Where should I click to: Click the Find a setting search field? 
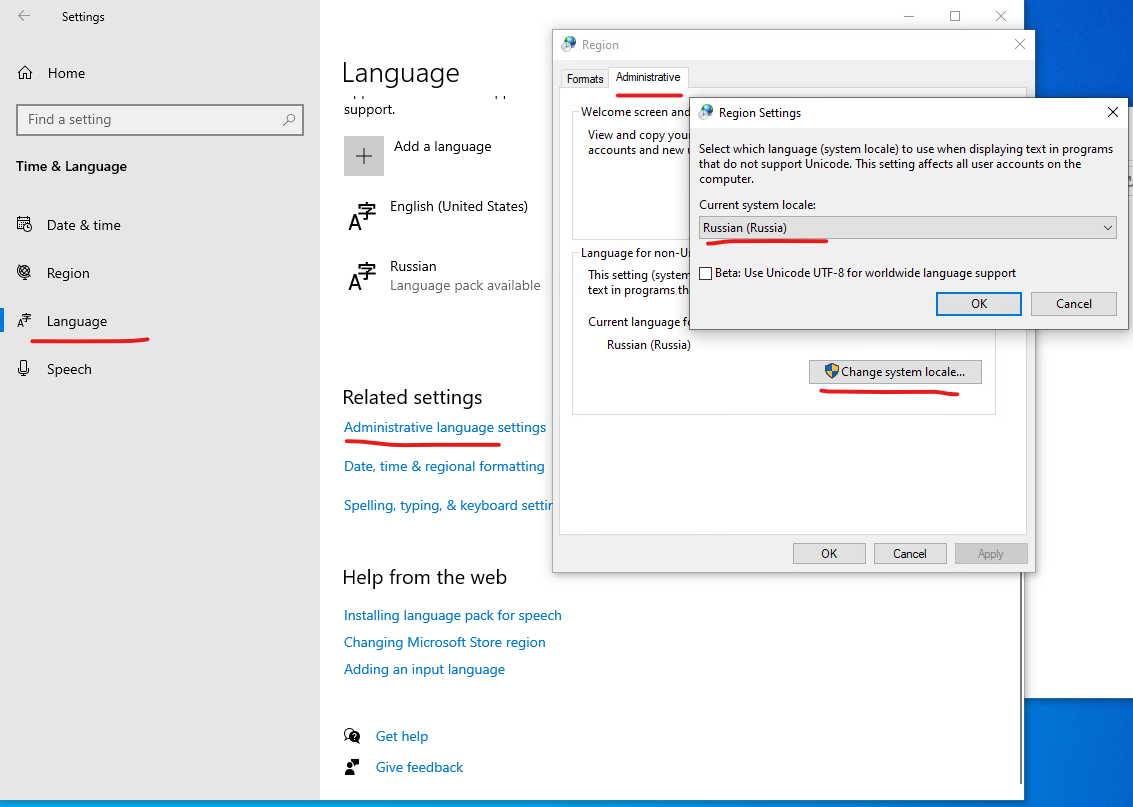click(x=160, y=119)
